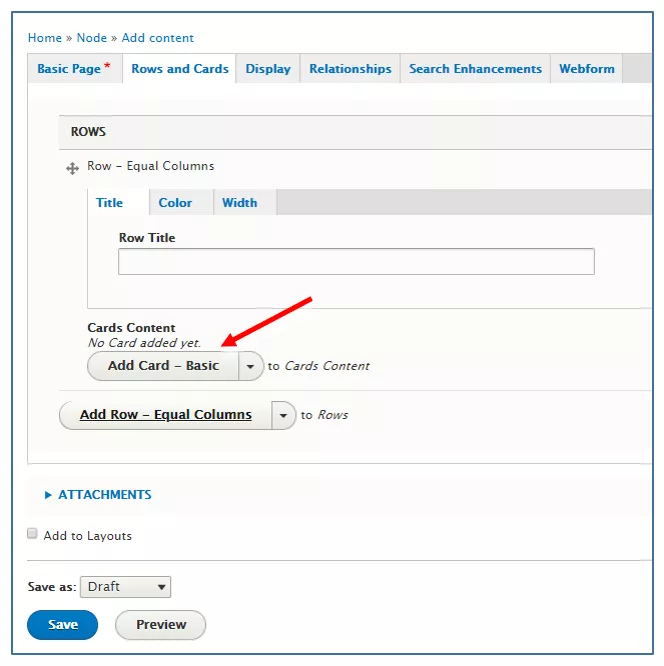
Task: Open the Add Card dropdown arrow
Action: click(x=250, y=366)
